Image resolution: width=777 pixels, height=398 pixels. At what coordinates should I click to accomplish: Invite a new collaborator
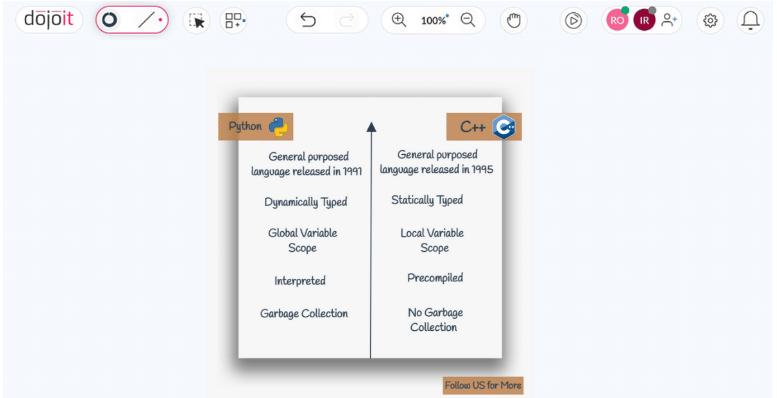(x=669, y=20)
